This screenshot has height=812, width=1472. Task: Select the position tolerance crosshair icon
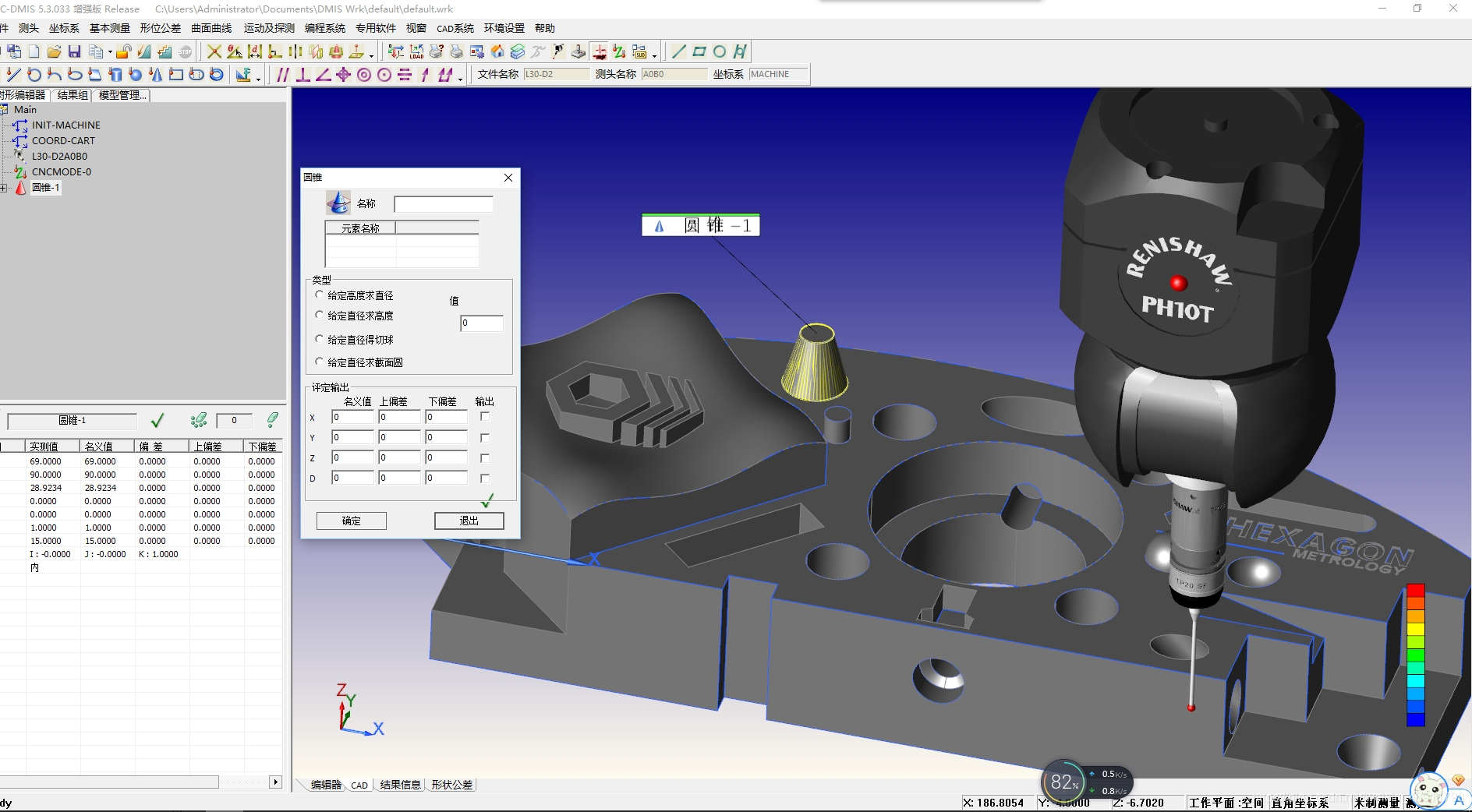pyautogui.click(x=344, y=75)
